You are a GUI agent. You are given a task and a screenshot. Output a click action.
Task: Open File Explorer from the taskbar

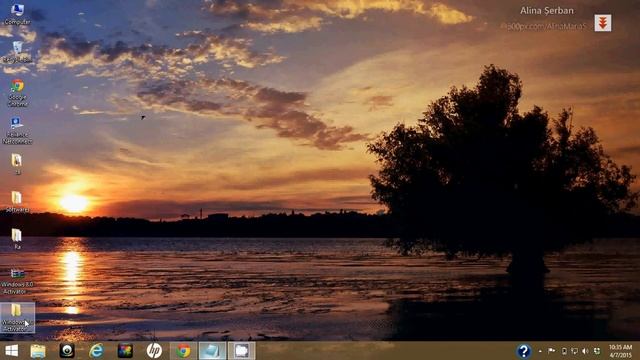point(38,351)
